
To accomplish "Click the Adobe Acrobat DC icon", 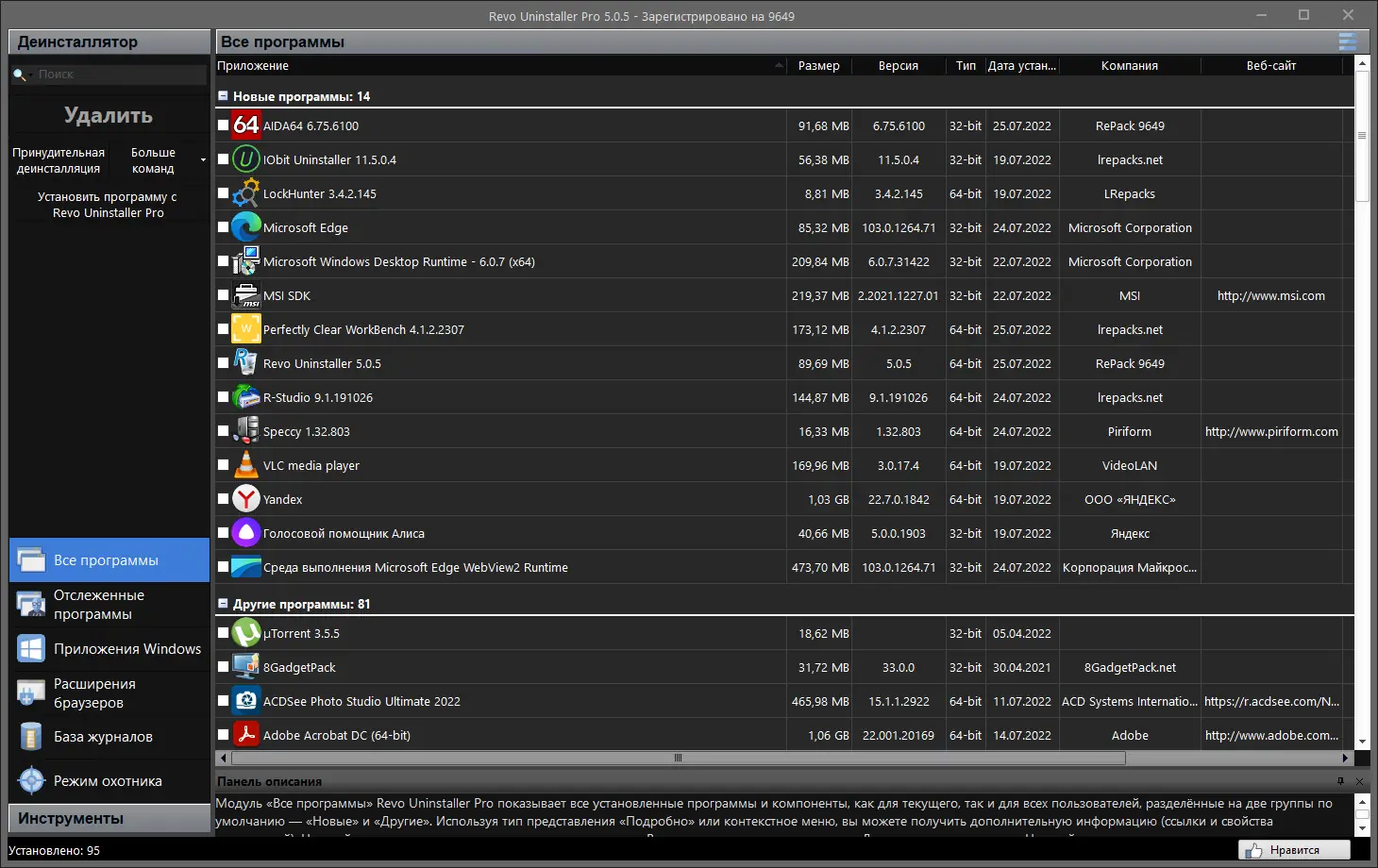I will click(x=246, y=735).
